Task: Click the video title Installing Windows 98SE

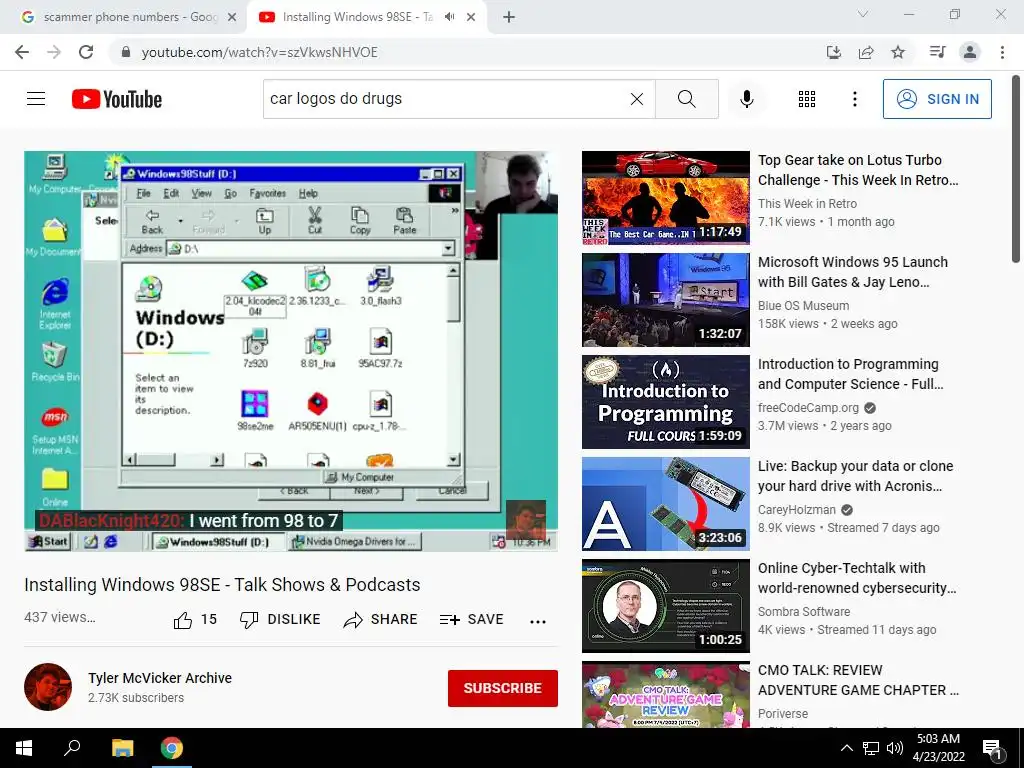Action: click(222, 584)
